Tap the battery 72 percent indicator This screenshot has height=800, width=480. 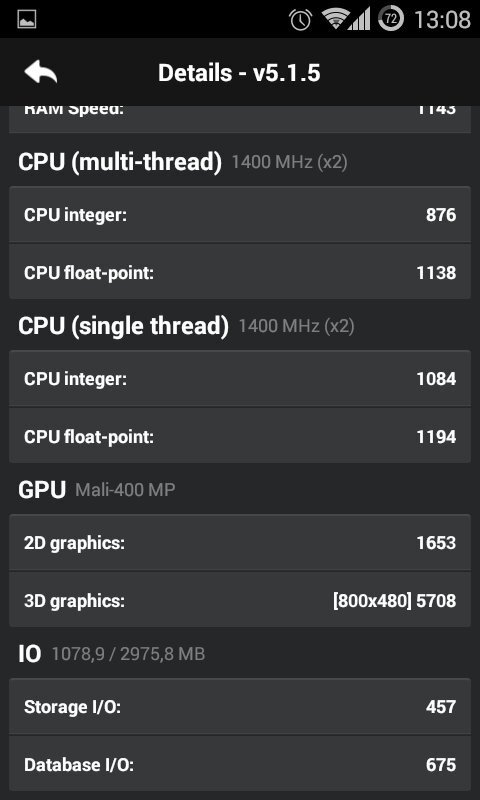coord(391,19)
